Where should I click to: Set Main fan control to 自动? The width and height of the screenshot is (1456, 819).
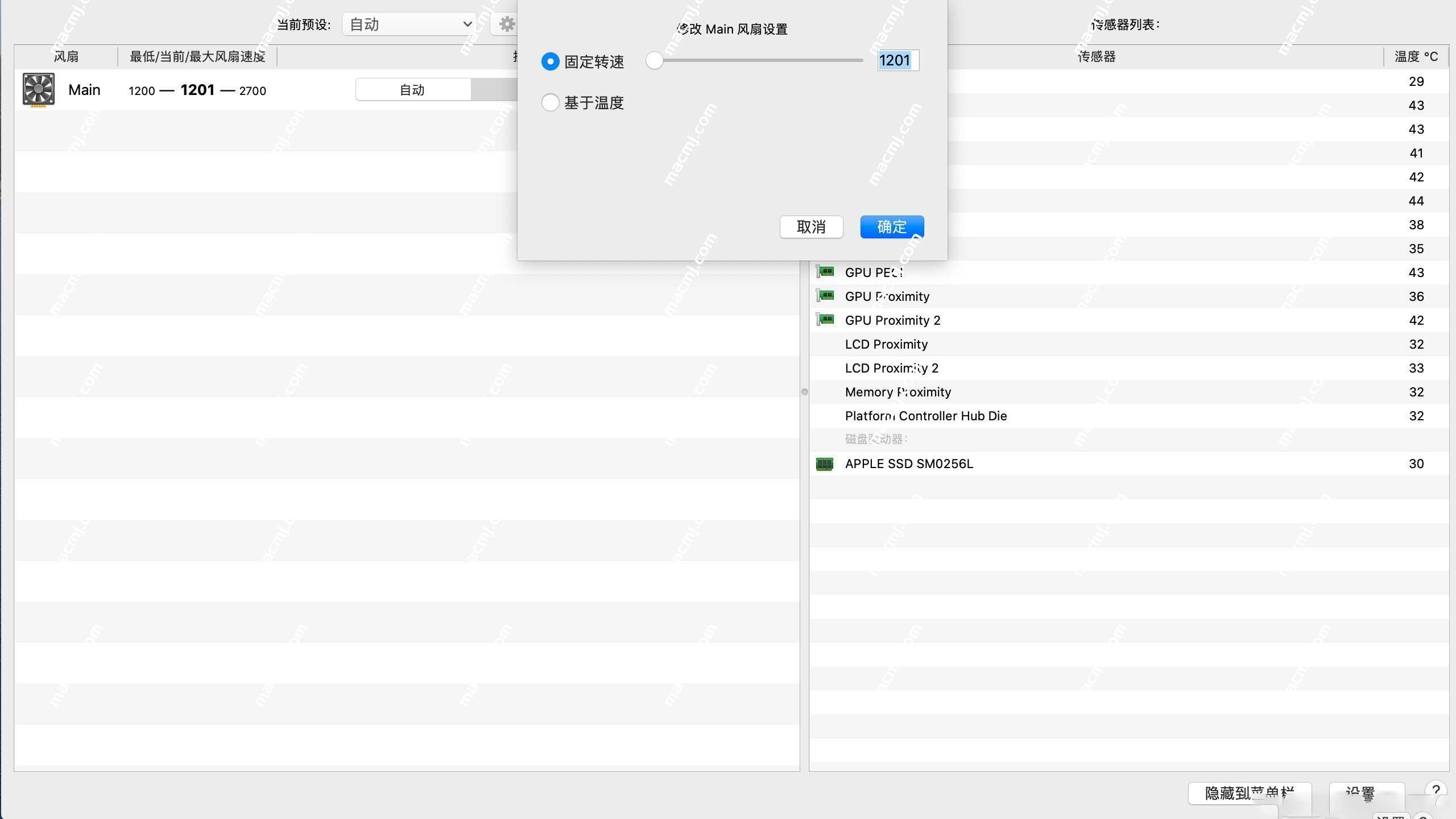coord(413,90)
